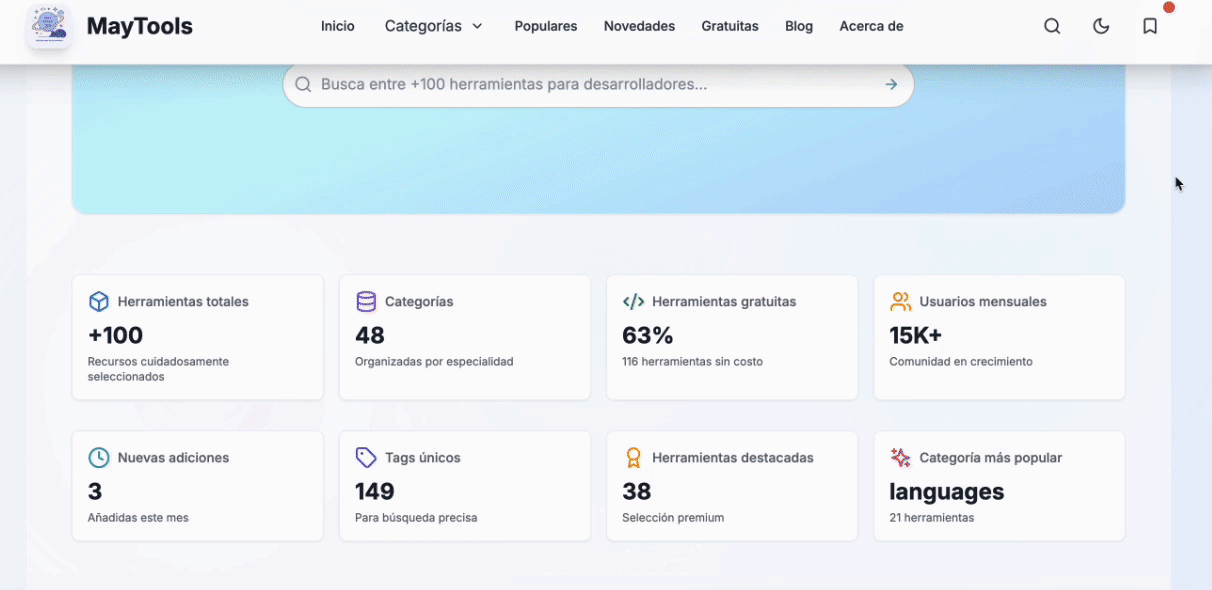Select the tag icon on Tags únicos
Viewport: 1212px width, 590px height.
click(366, 457)
